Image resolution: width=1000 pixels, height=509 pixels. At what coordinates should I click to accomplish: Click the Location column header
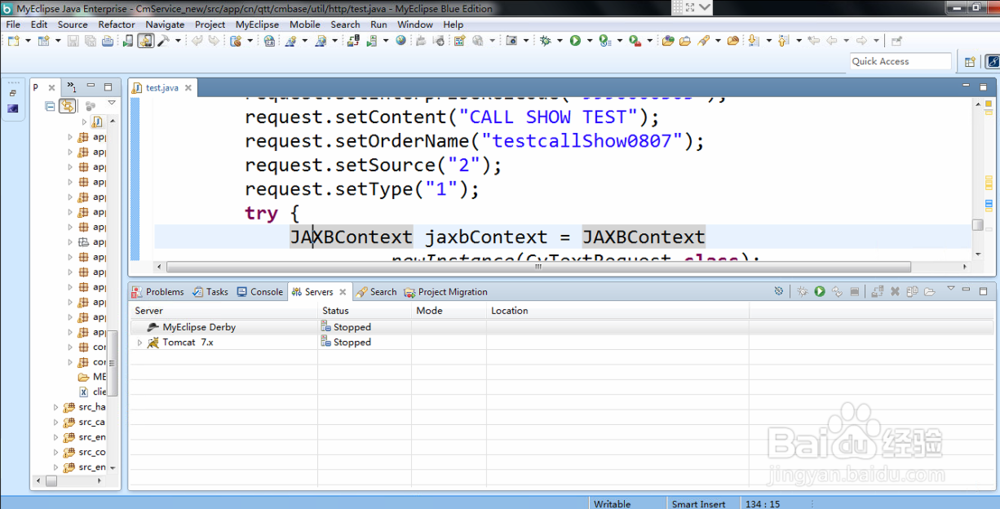point(617,311)
